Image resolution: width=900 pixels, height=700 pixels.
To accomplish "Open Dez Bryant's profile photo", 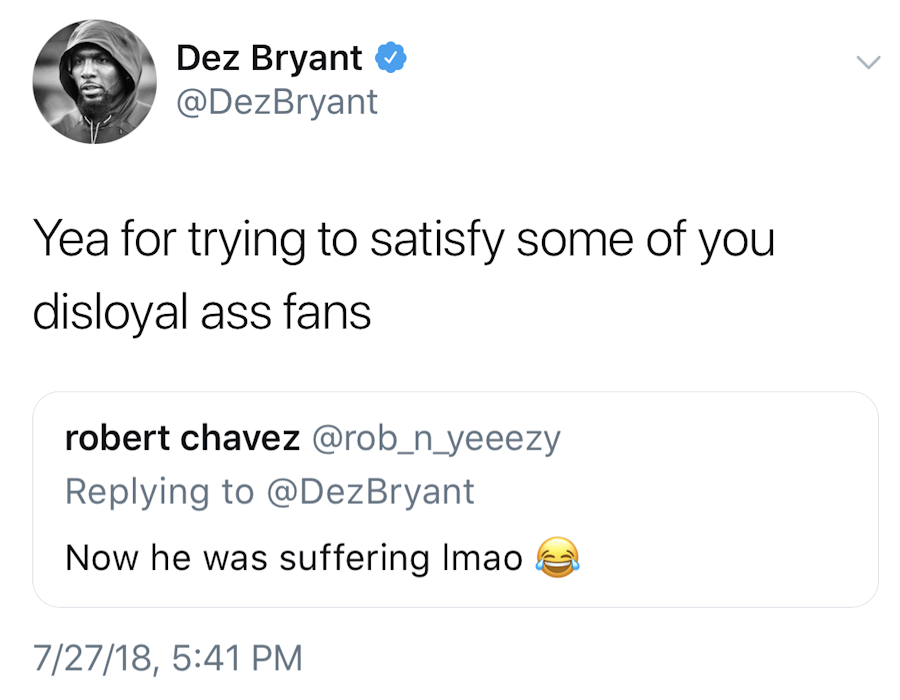I will tap(94, 82).
